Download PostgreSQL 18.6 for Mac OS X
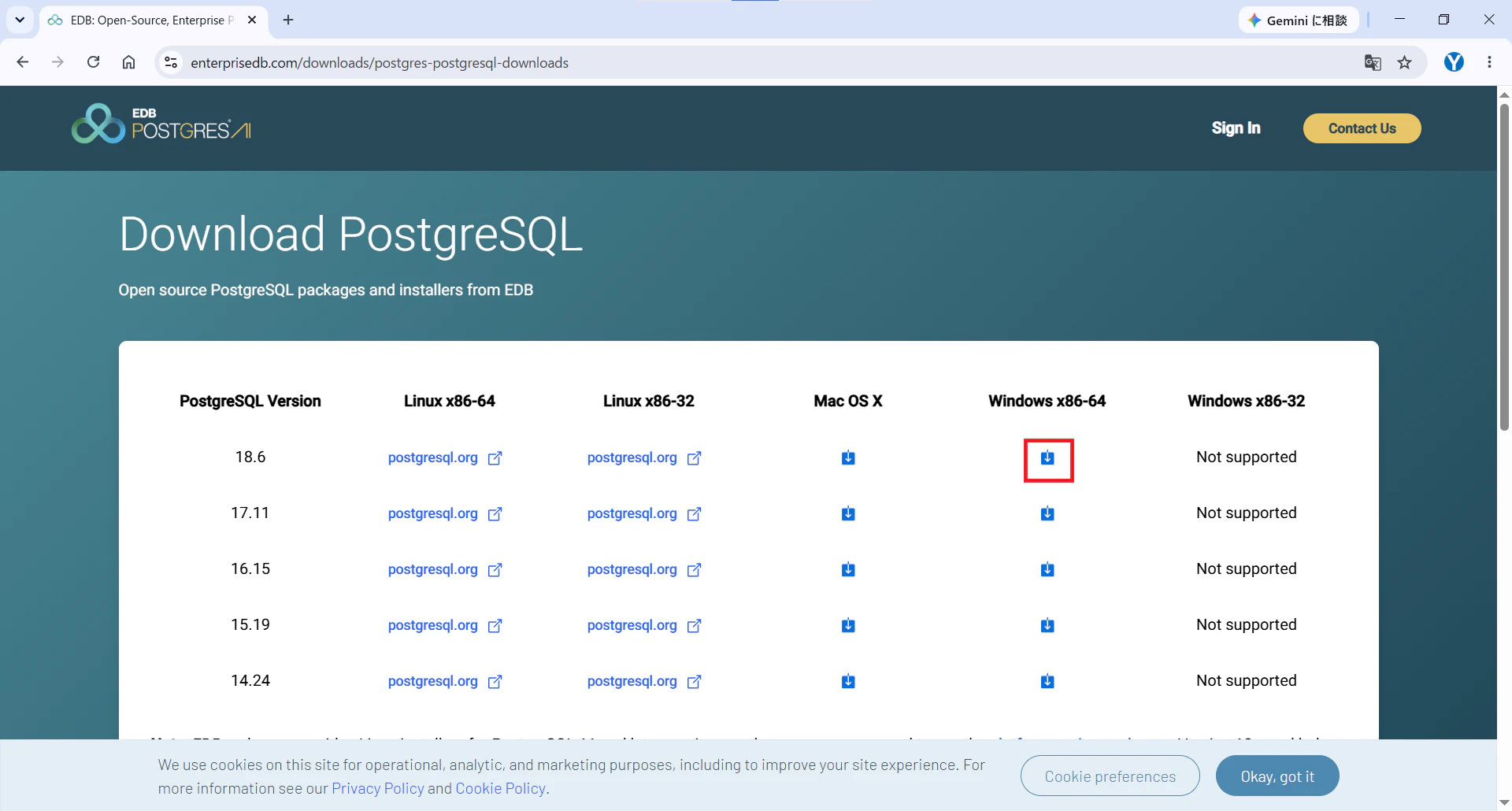The height and width of the screenshot is (811, 1512). [848, 457]
